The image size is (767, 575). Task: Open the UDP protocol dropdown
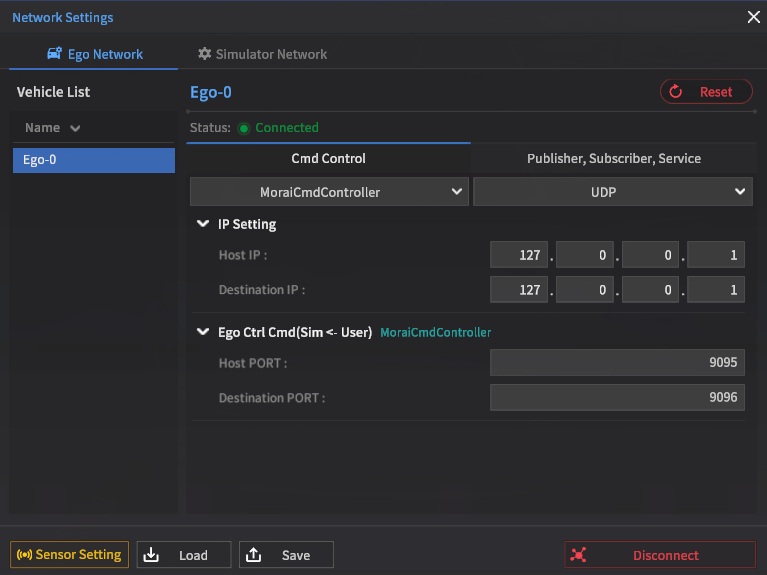click(x=612, y=192)
